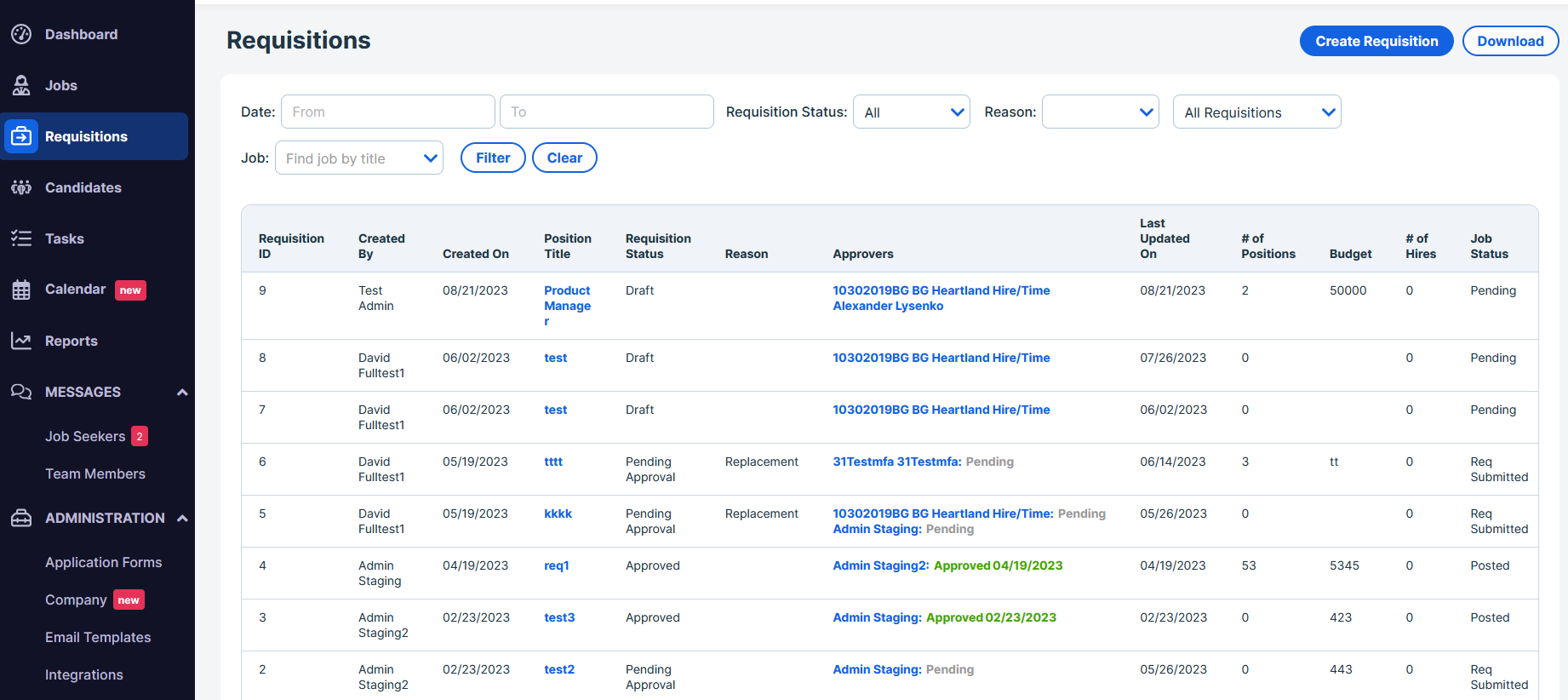
Task: Click 10302019BG approver link in row 9
Action: click(941, 290)
